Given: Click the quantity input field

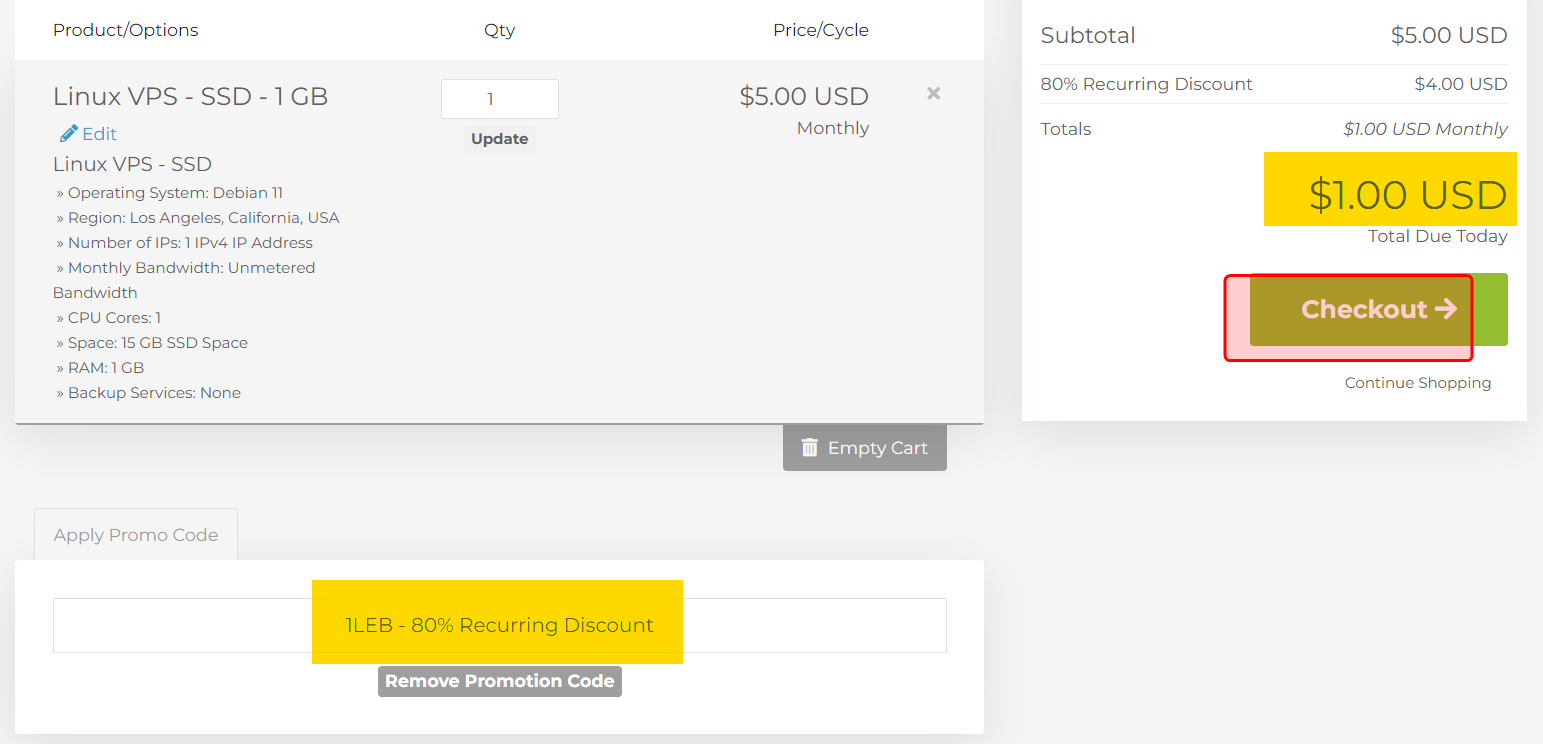Looking at the screenshot, I should click(x=499, y=99).
